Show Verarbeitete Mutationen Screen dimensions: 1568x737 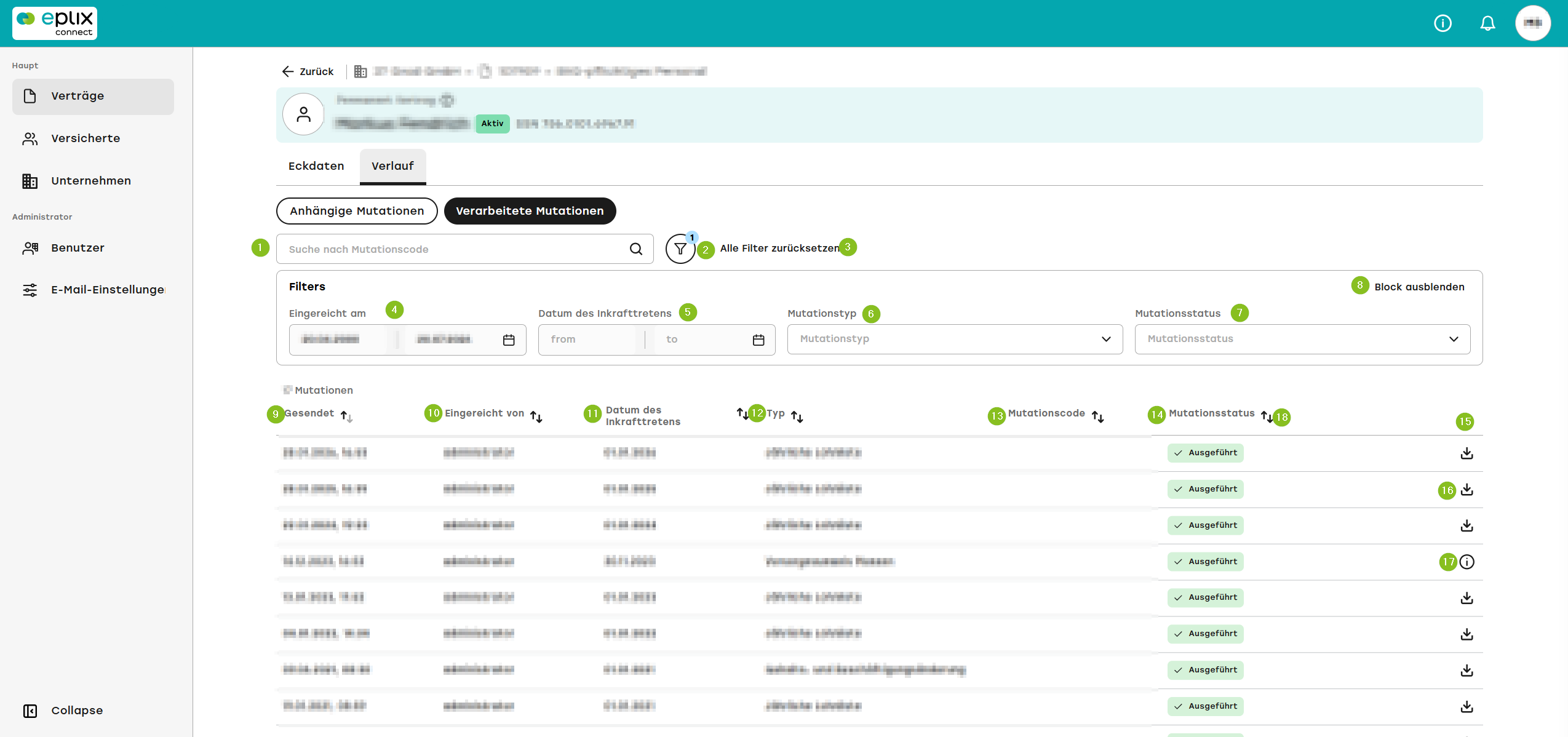[530, 211]
